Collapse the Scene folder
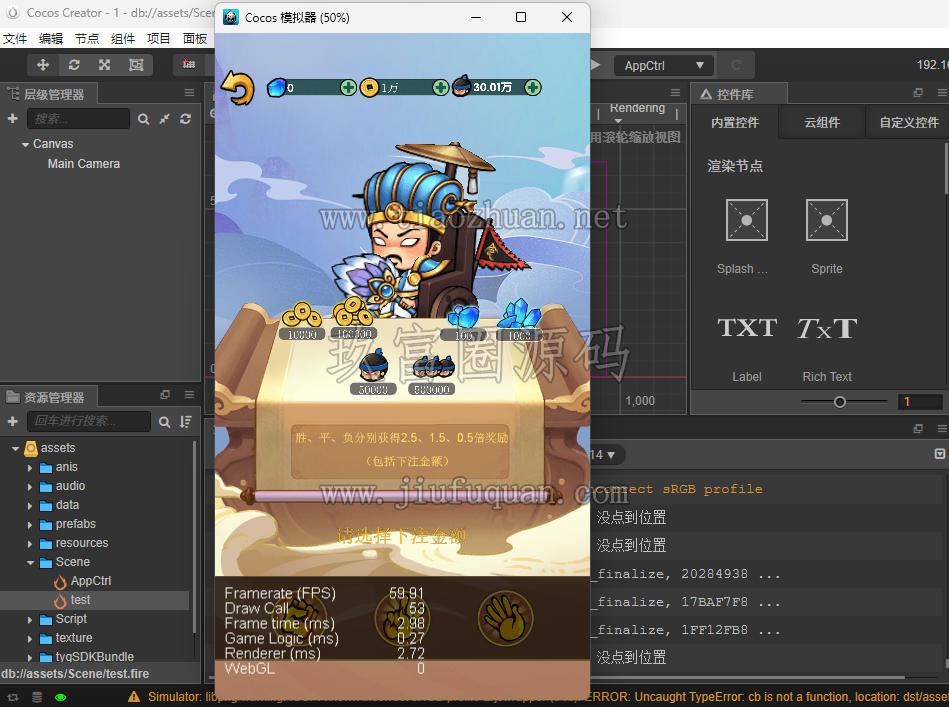Image resolution: width=949 pixels, height=707 pixels. (30, 562)
